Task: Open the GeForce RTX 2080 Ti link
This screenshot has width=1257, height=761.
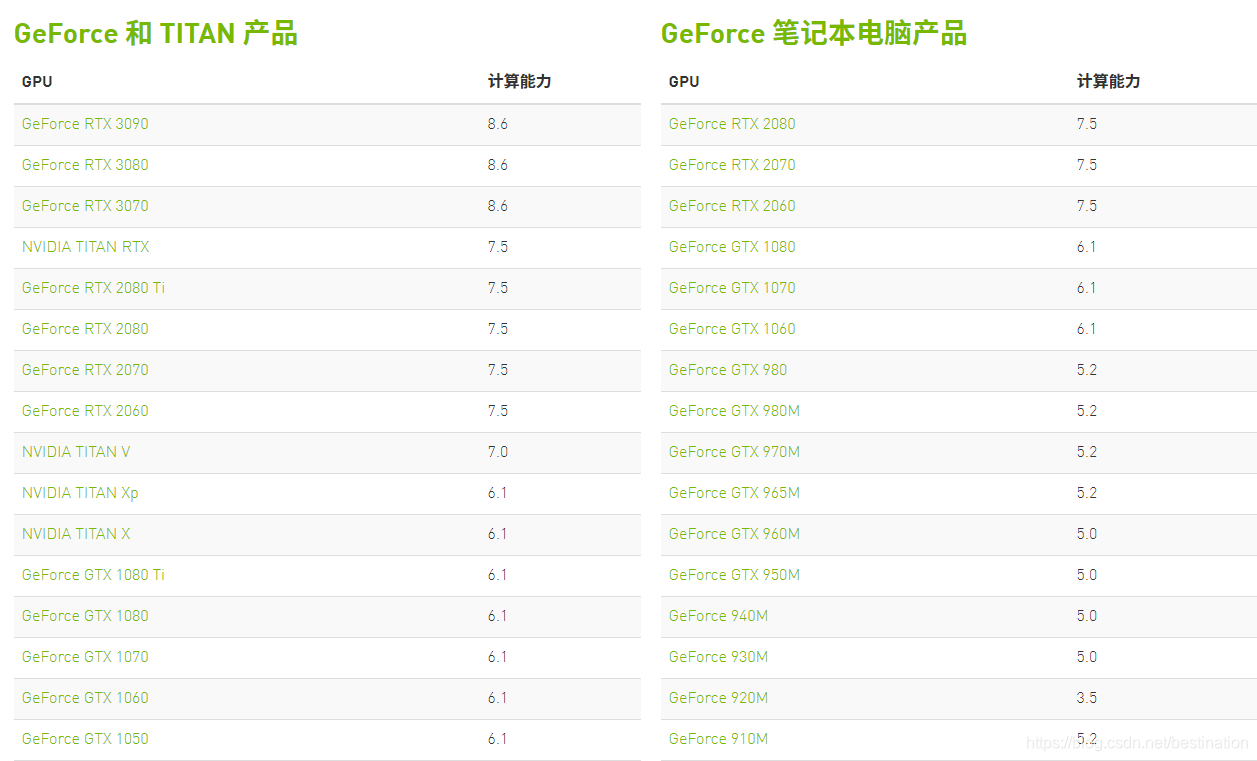Action: (93, 288)
